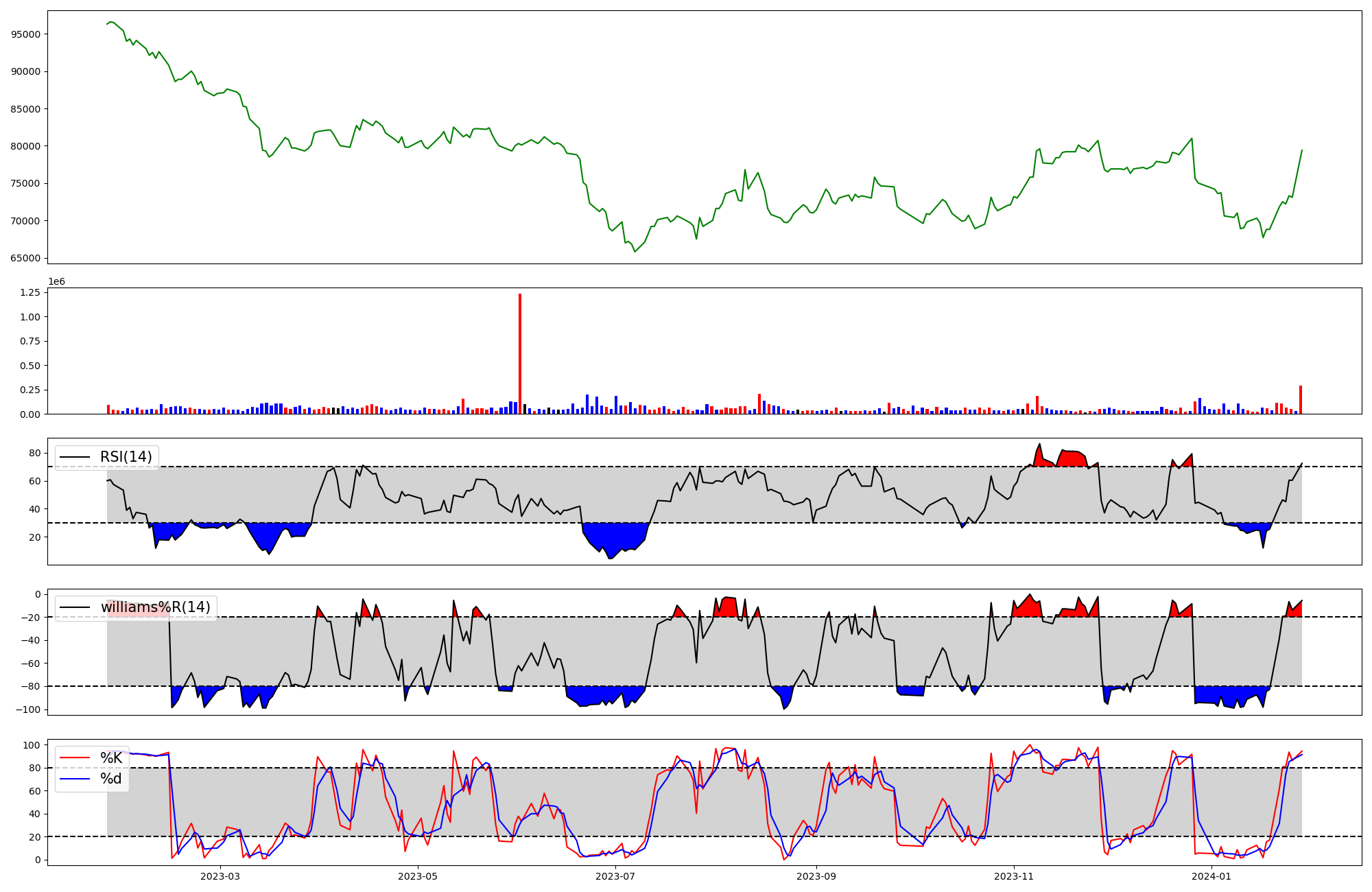Click the RSI(14) legend entry

126,457
